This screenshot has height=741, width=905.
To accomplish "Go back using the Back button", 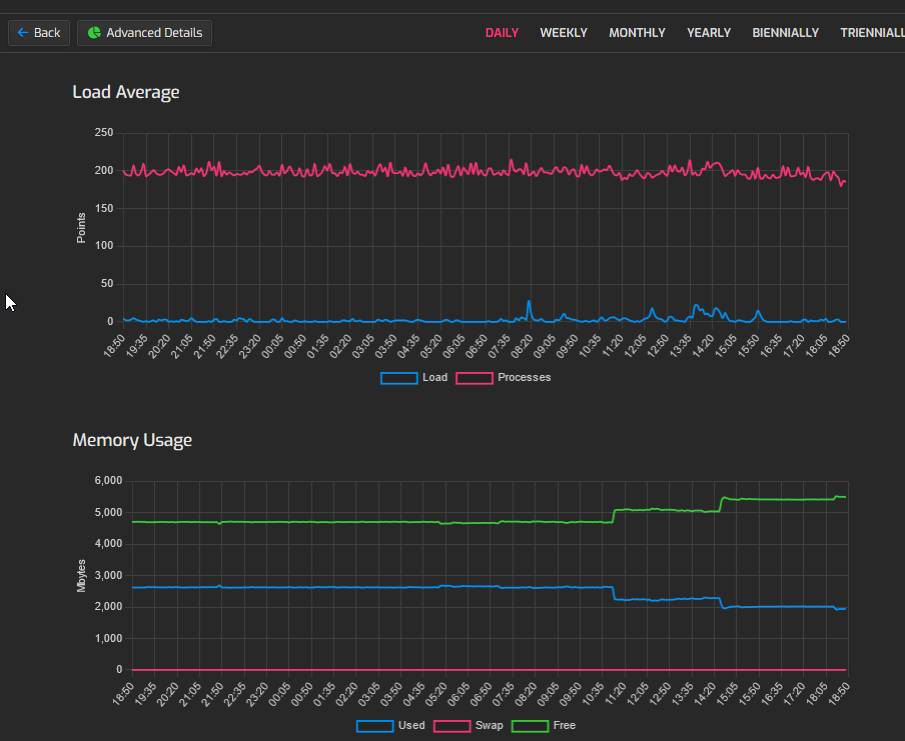I will click(x=39, y=33).
